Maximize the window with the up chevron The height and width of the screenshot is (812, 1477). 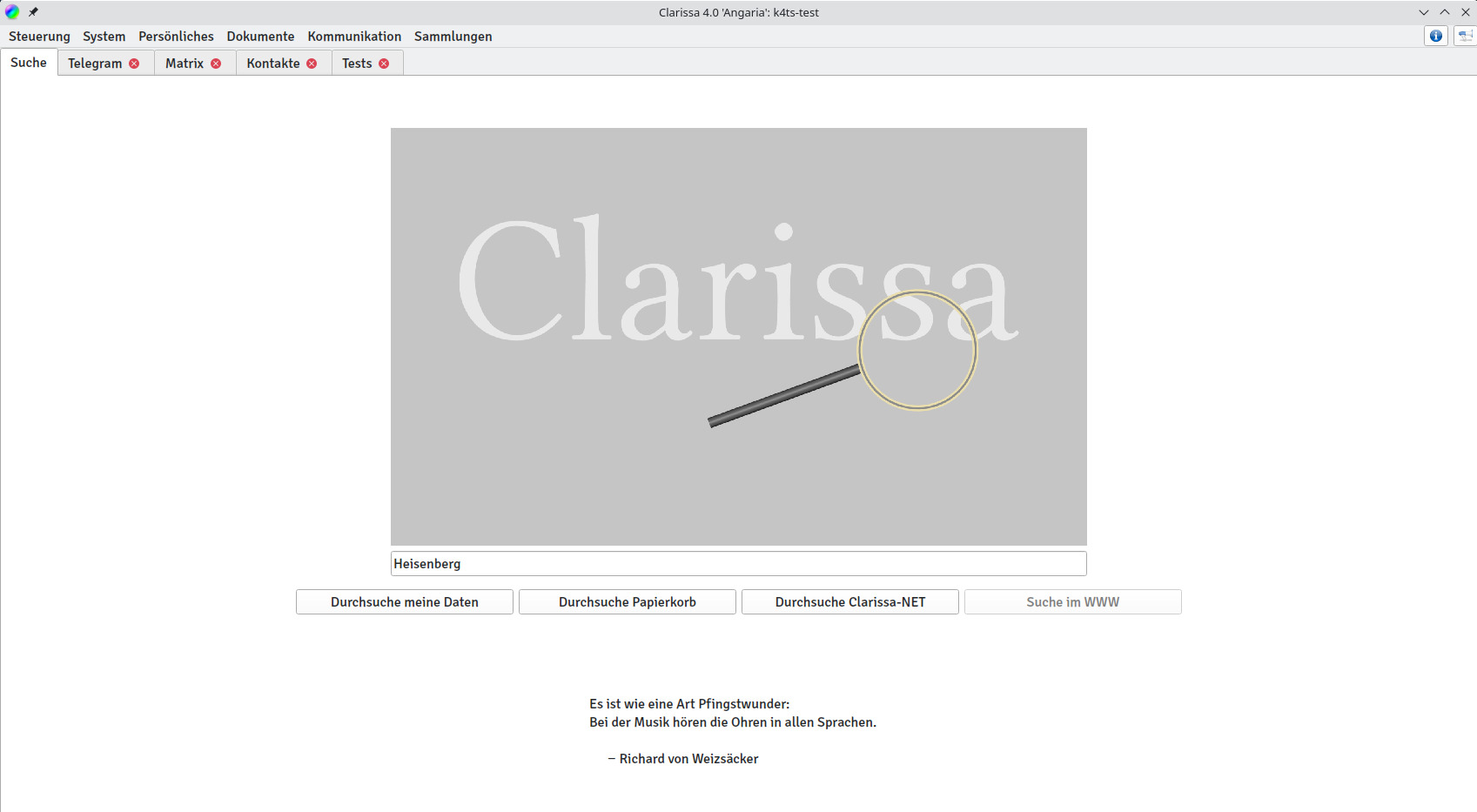point(1445,12)
